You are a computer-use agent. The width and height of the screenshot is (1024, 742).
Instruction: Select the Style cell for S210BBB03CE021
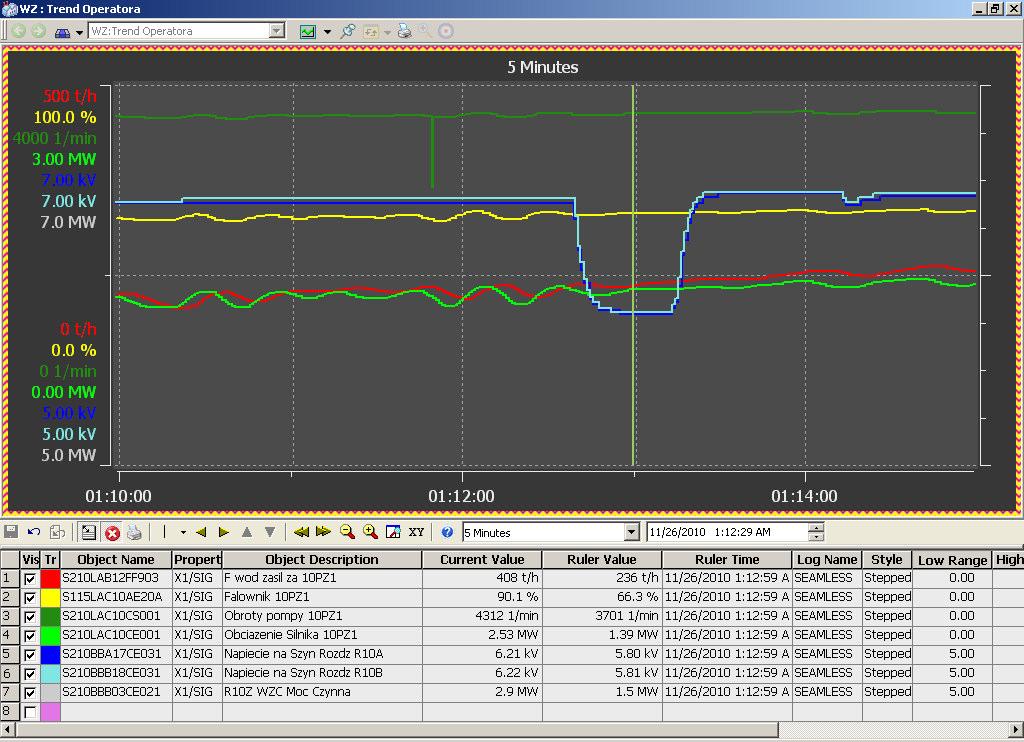click(x=887, y=692)
